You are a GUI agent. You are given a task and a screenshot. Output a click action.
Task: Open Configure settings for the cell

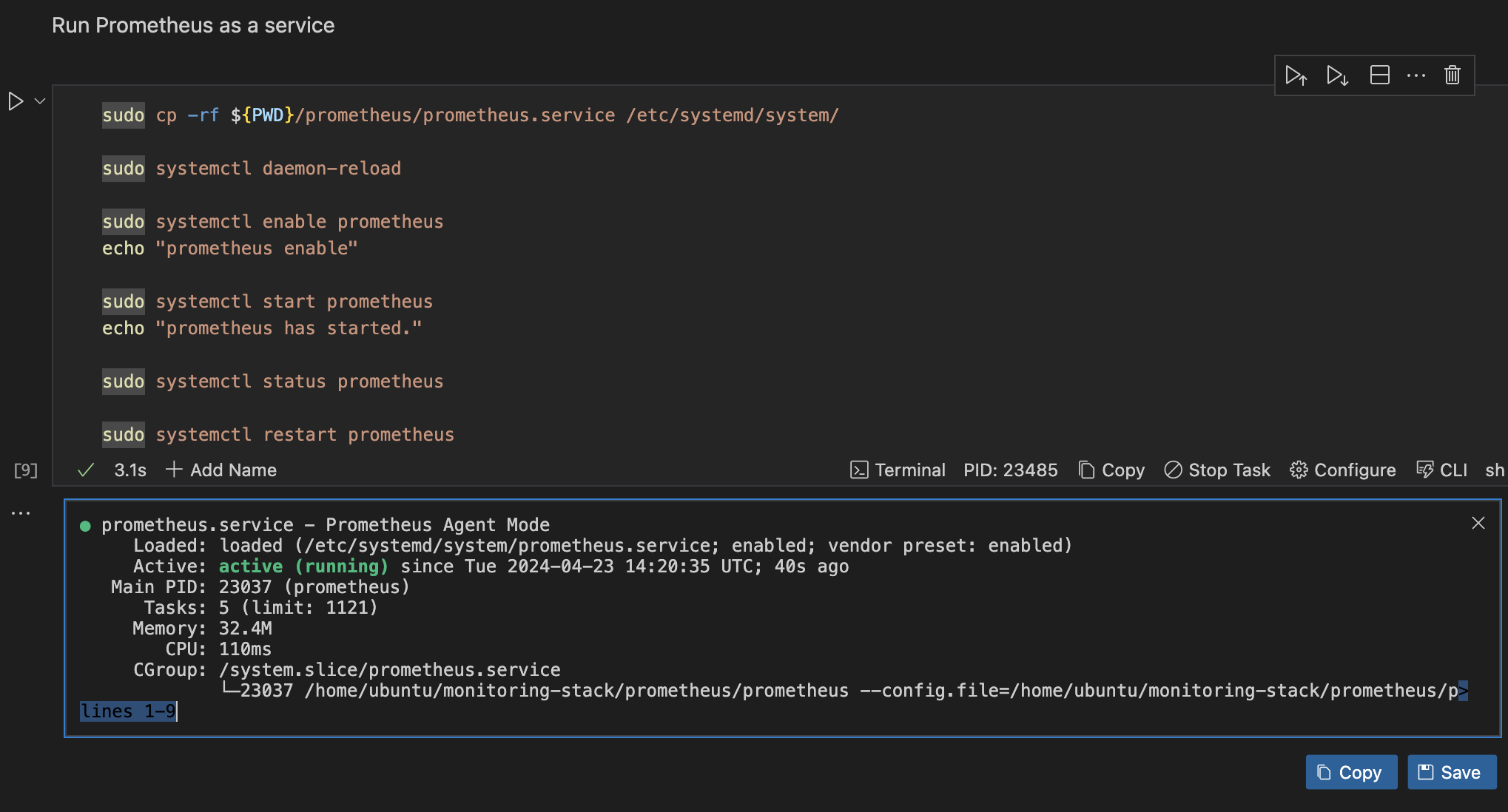coord(1343,470)
